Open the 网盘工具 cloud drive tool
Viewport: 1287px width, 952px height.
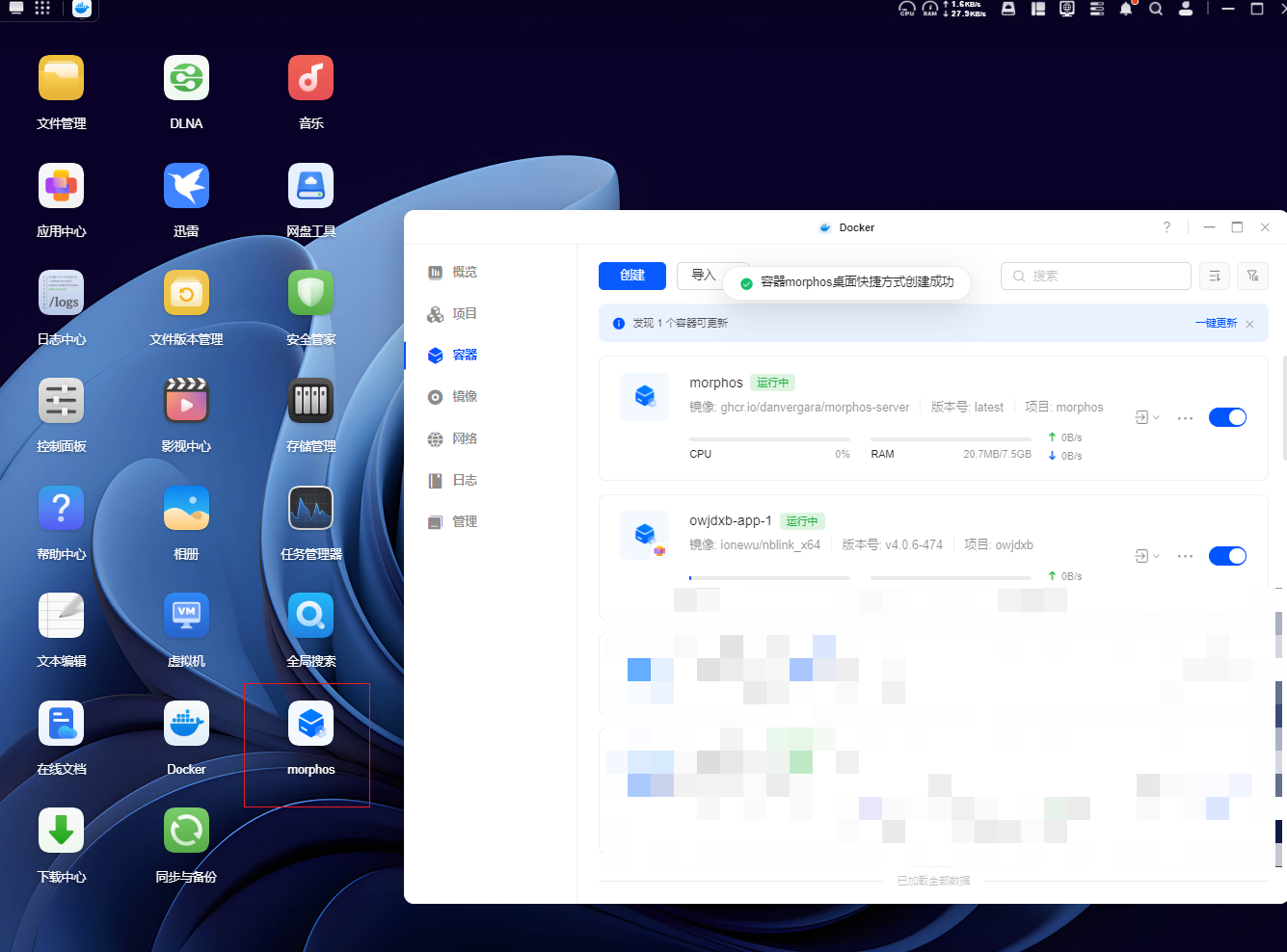tap(310, 186)
